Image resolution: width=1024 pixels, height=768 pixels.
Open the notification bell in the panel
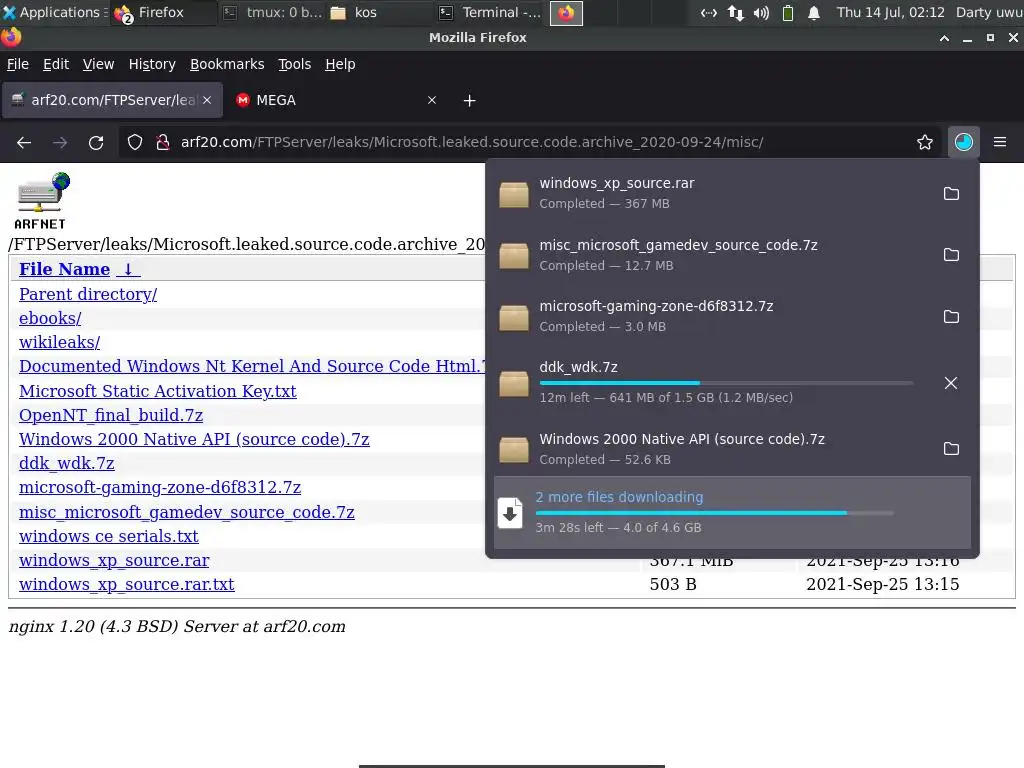coord(814,12)
